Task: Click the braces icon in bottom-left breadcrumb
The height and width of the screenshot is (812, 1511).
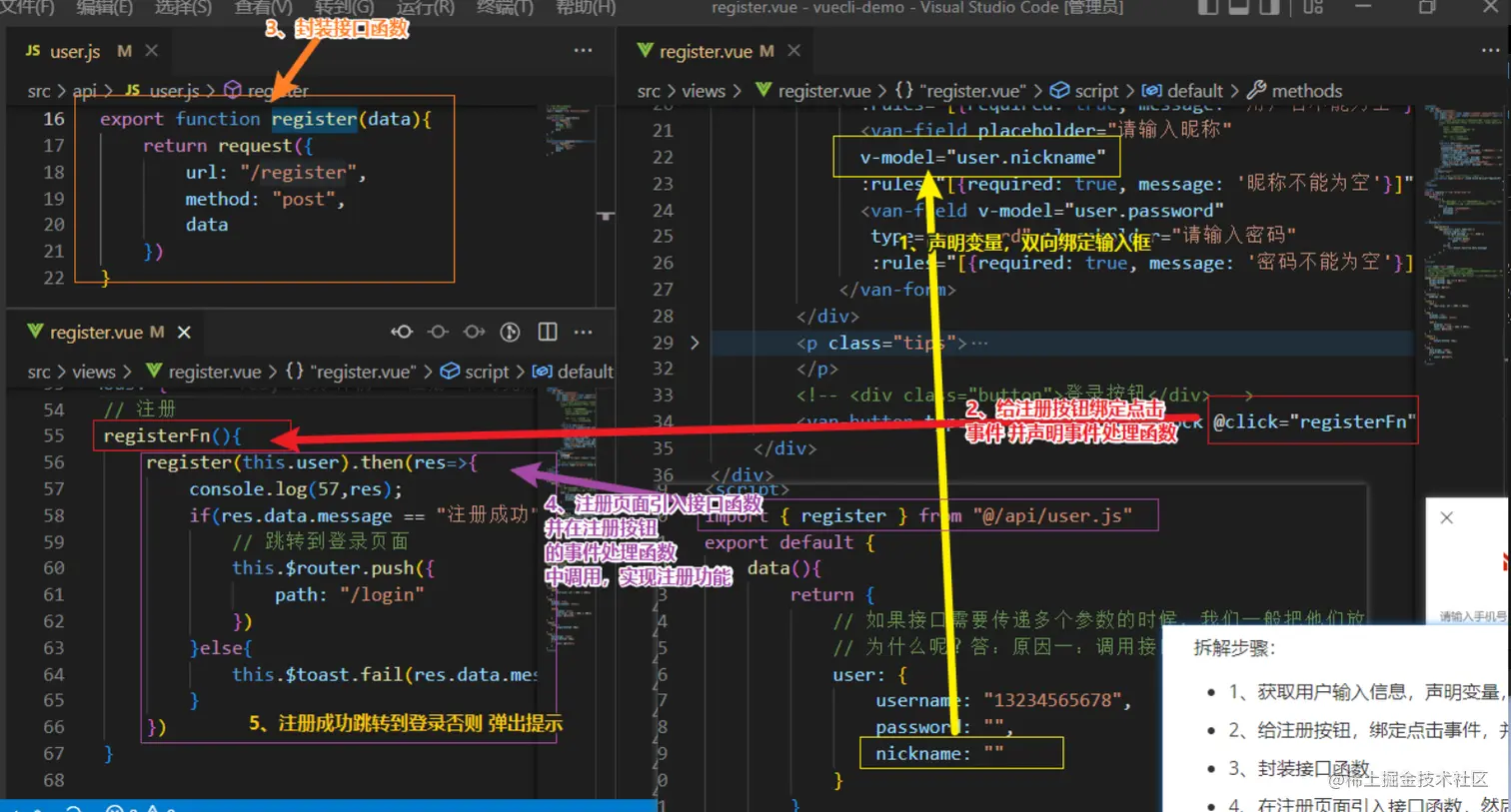Action: pyautogui.click(x=294, y=372)
